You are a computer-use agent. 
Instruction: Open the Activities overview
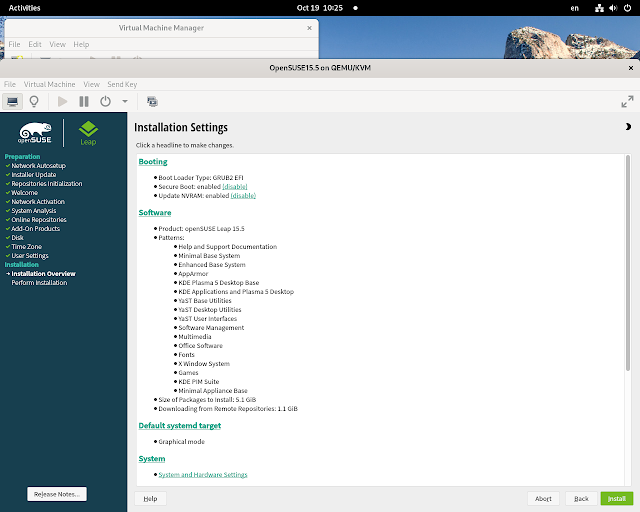pyautogui.click(x=24, y=8)
